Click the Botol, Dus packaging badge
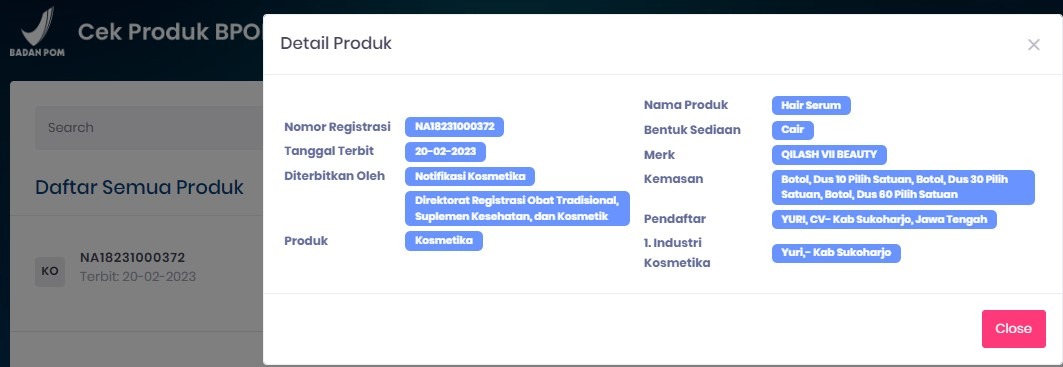Image resolution: width=1063 pixels, height=367 pixels. pos(903,187)
